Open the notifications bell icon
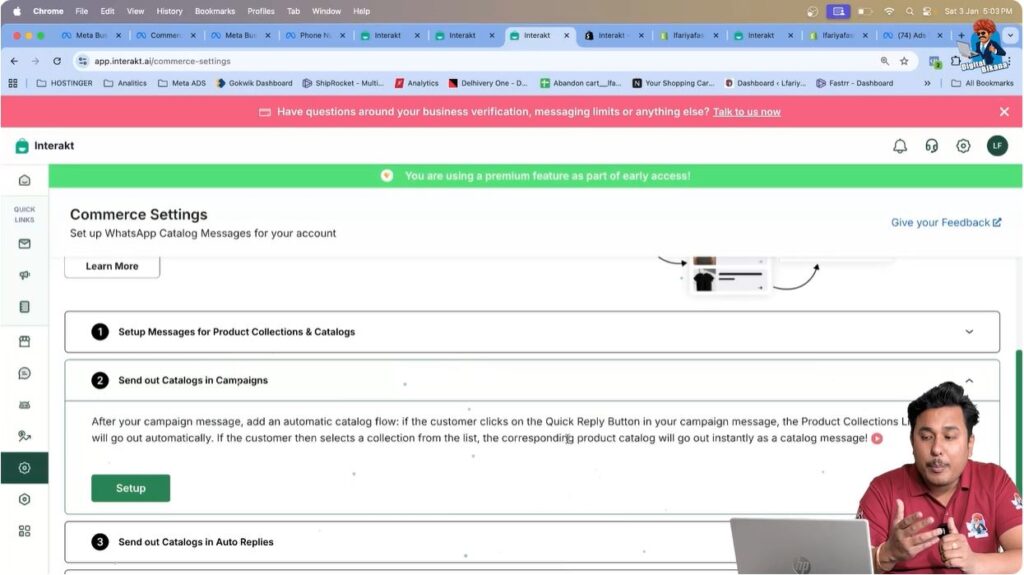This screenshot has height=575, width=1024. pos(900,146)
